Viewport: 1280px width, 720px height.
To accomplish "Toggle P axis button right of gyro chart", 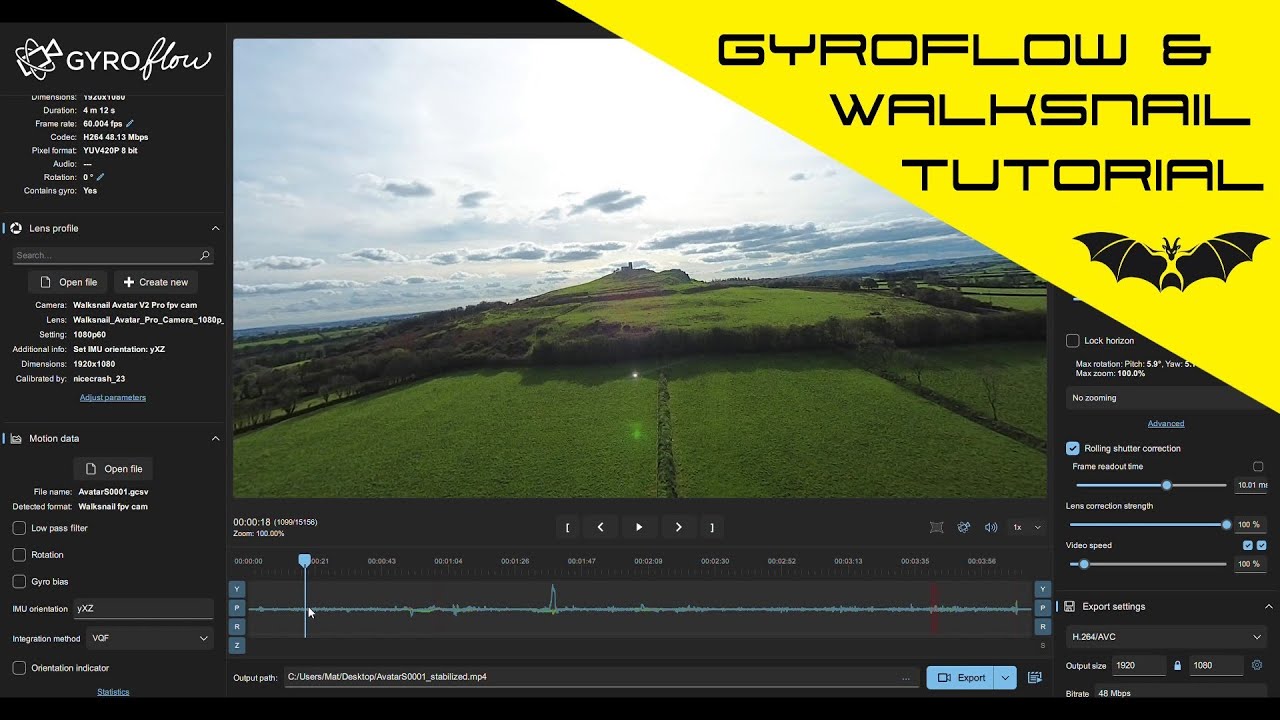I will [x=1043, y=608].
